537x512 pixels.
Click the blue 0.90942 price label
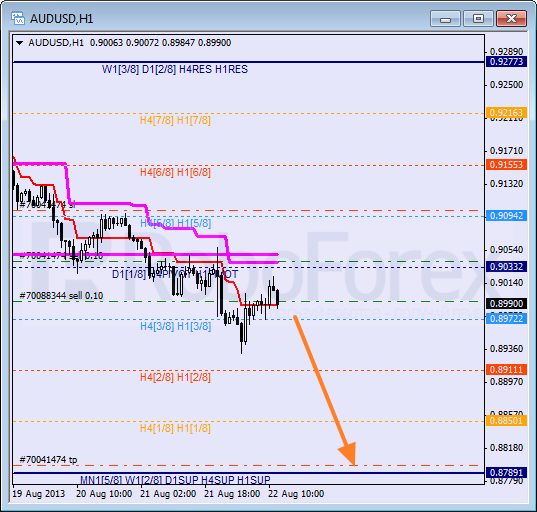[506, 216]
